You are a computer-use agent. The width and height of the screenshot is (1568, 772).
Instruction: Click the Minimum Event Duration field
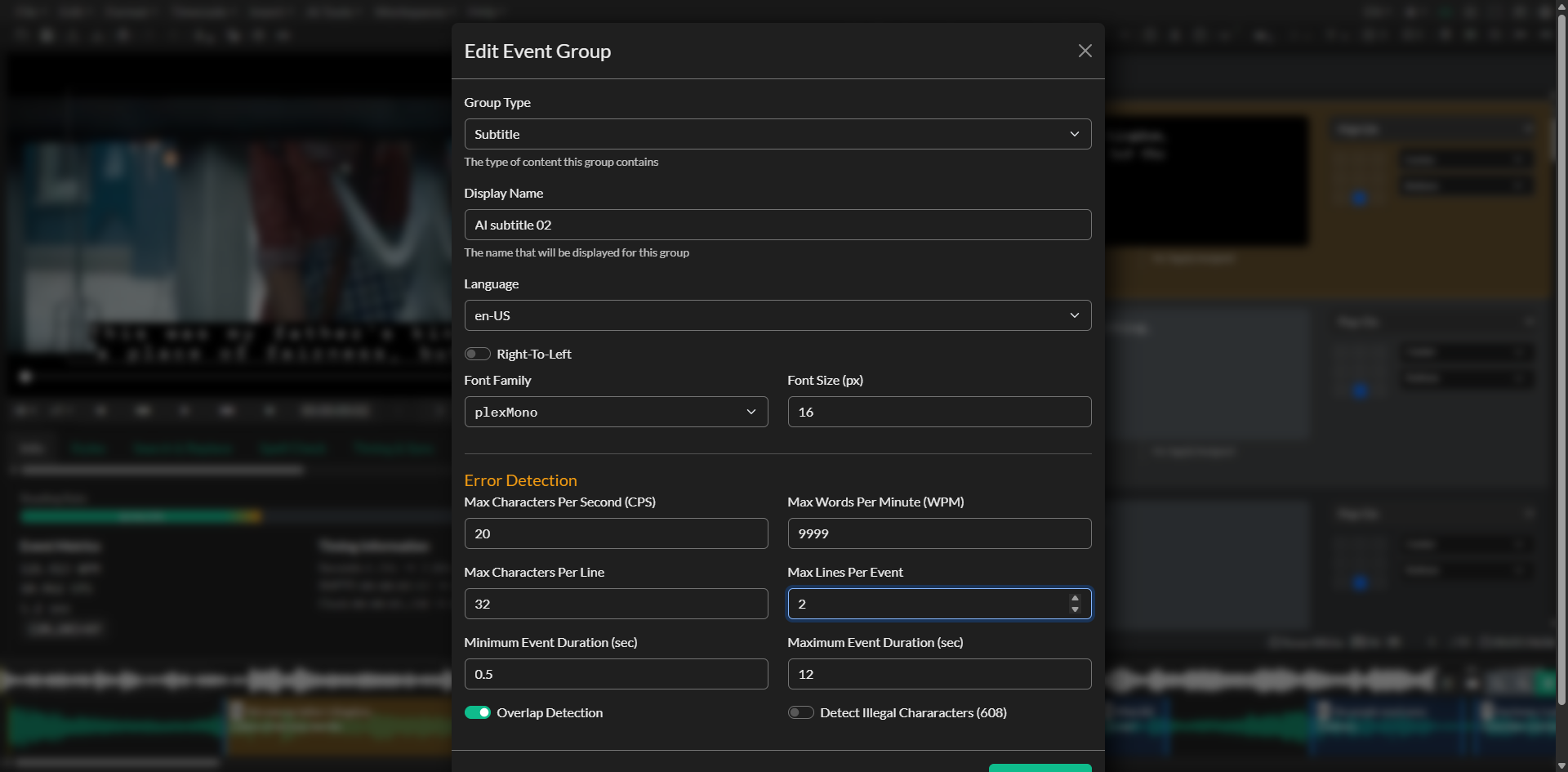616,674
